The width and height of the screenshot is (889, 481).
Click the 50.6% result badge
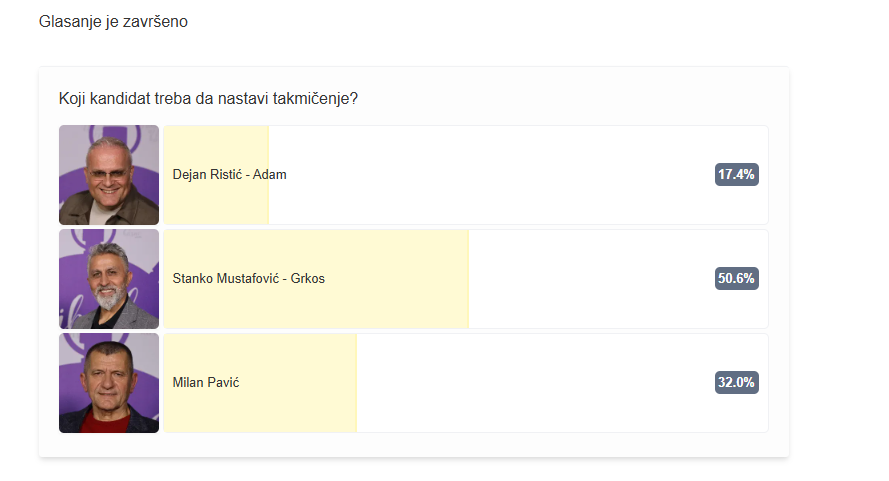(x=736, y=279)
